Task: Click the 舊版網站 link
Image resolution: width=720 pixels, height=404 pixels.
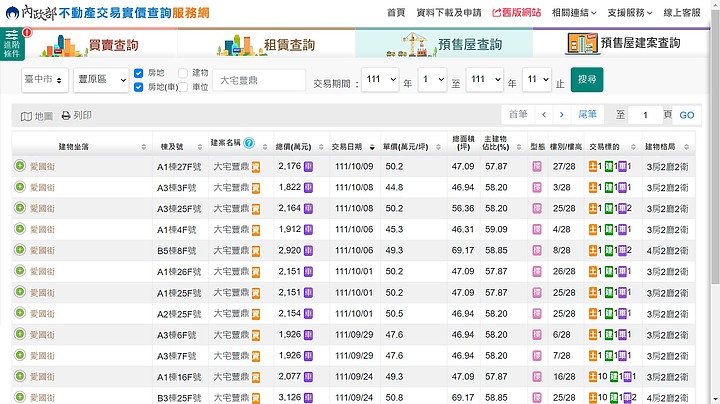Action: point(516,12)
